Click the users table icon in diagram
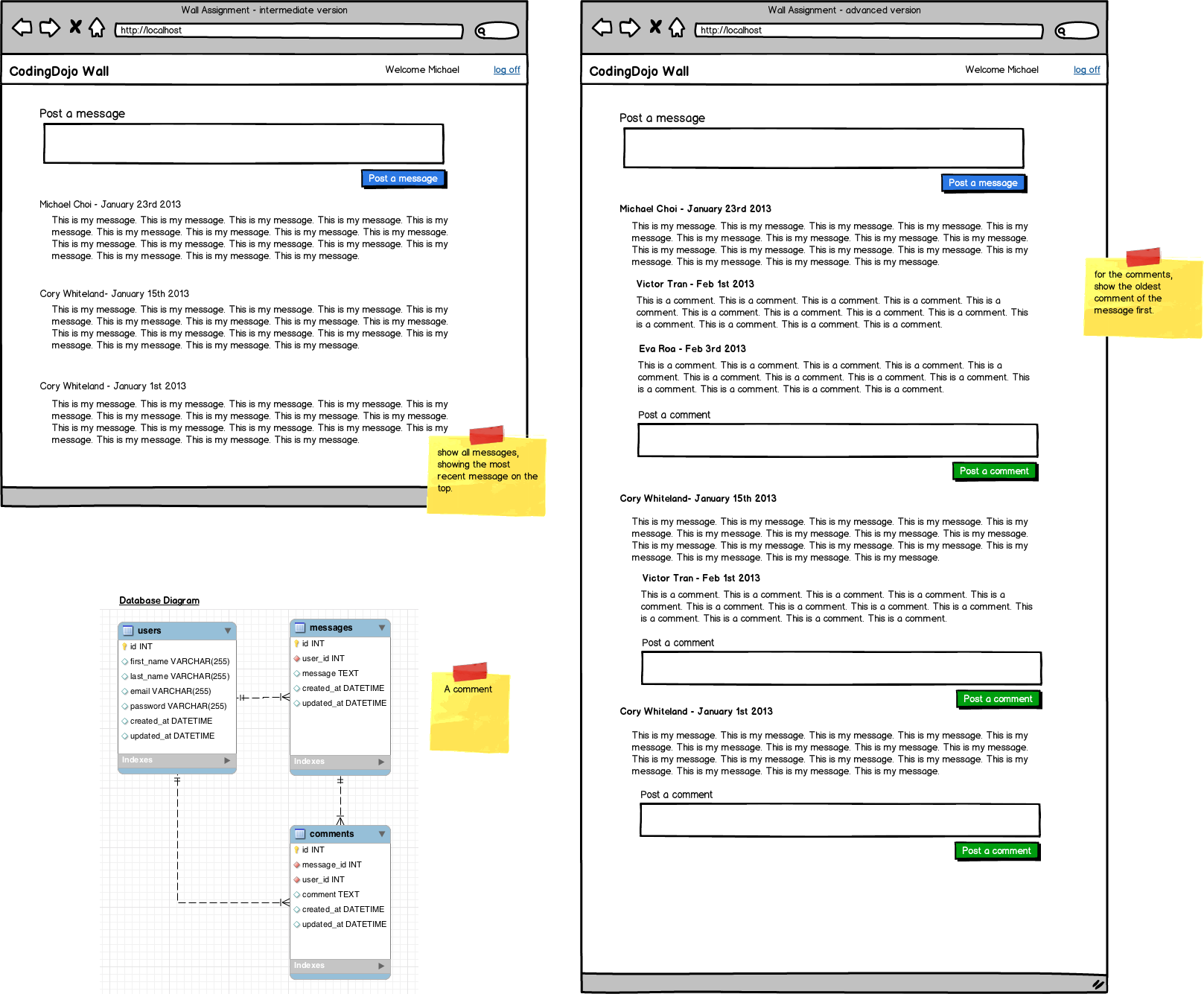Image resolution: width=1204 pixels, height=994 pixels. tap(127, 631)
